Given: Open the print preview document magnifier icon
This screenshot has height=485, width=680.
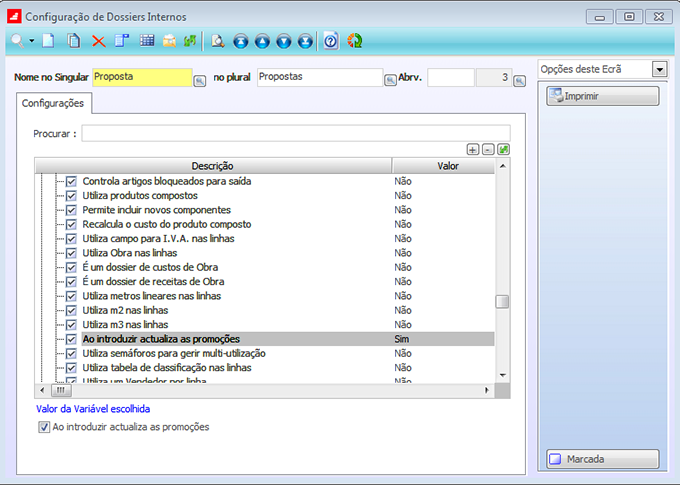Looking at the screenshot, I should point(218,41).
